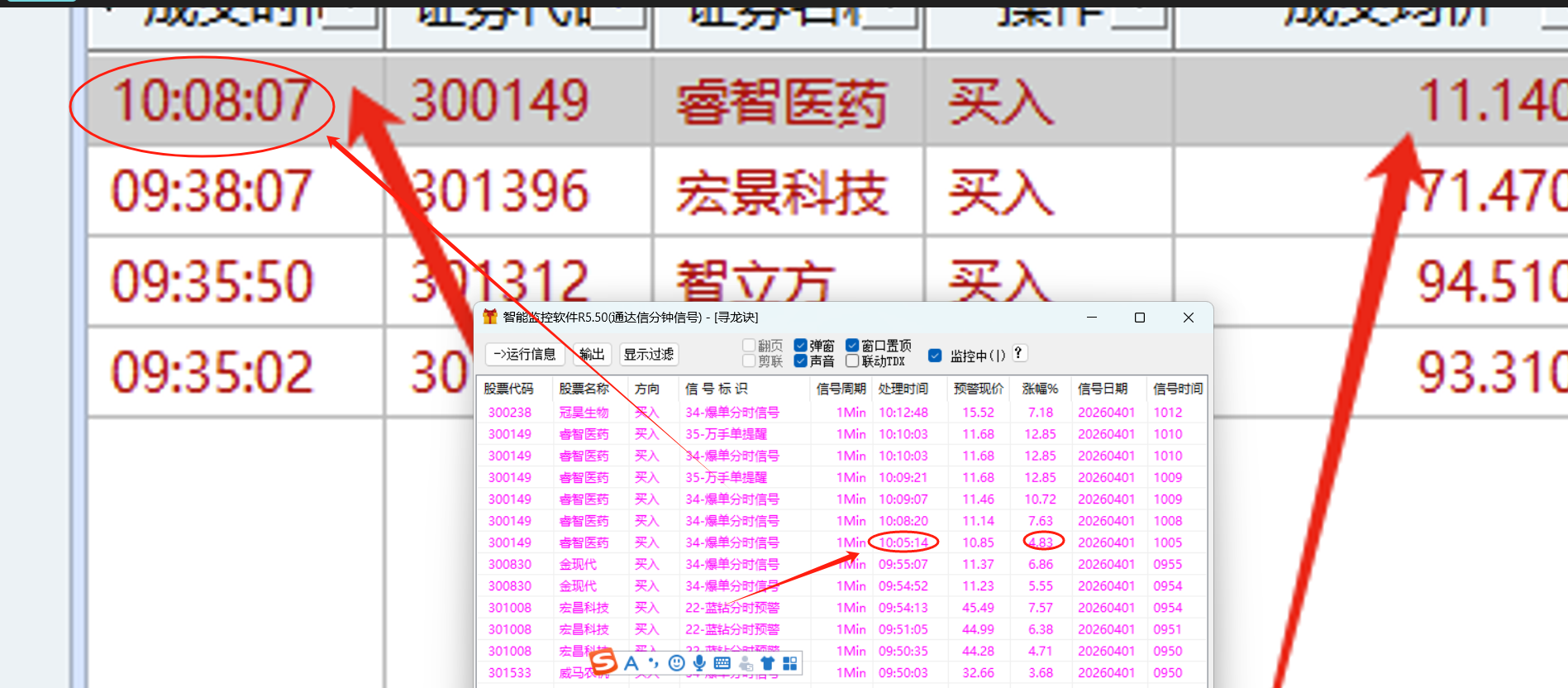Screen dimensions: 1568x688
Task: Toggle the 监控中 monitoring checkbox
Action: coord(935,356)
